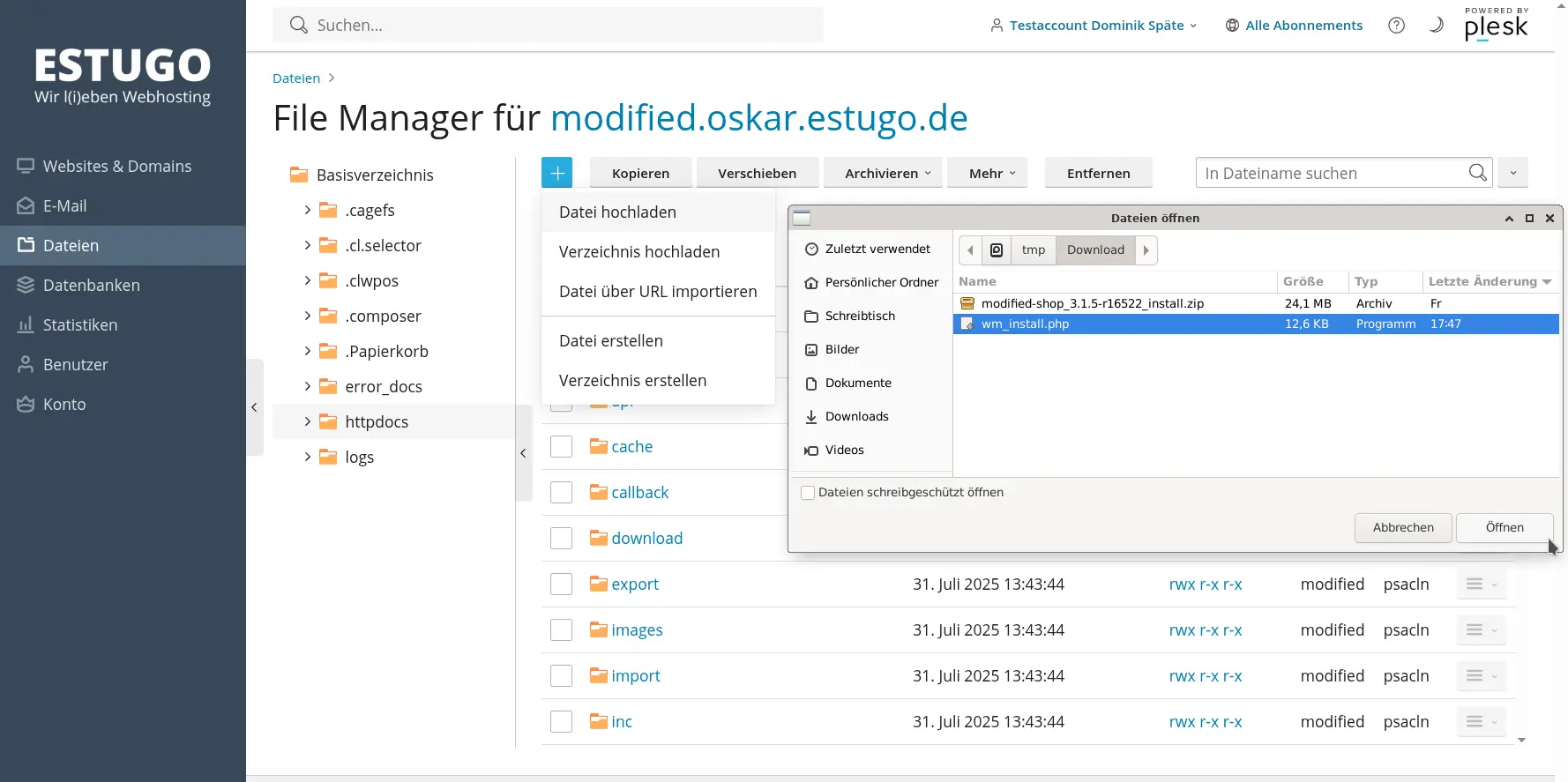Click the blue plus add button

556,173
